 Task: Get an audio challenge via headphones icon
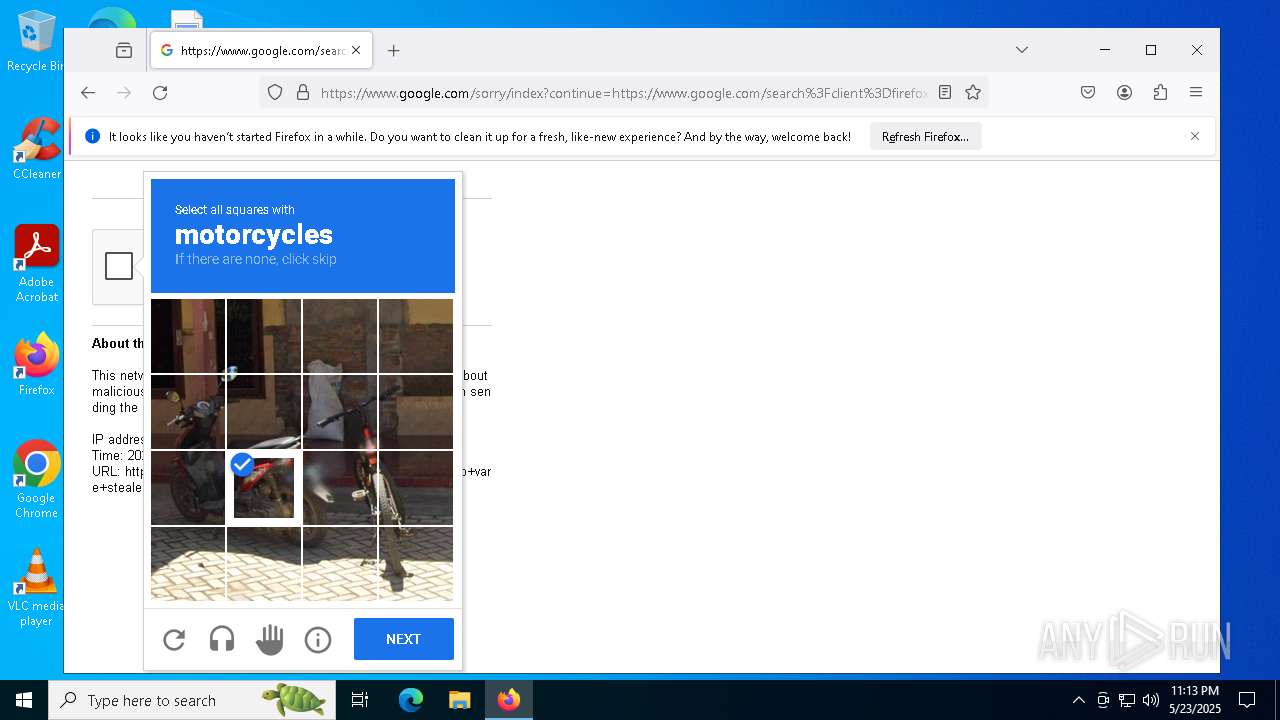click(222, 639)
